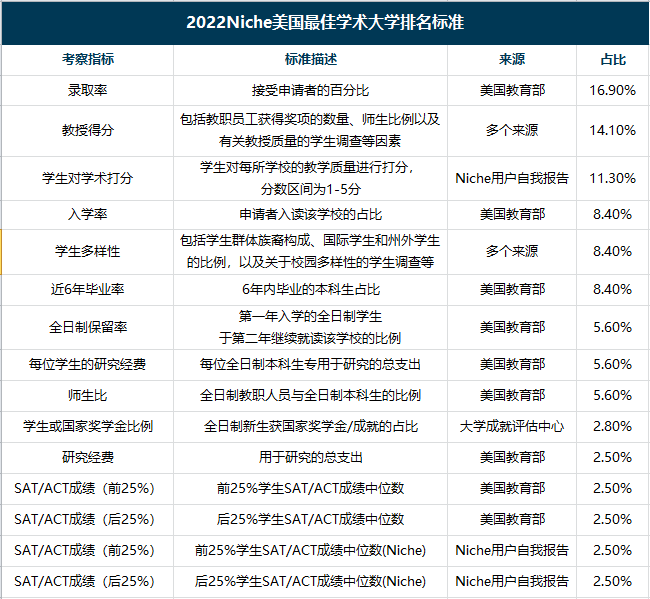Click the '全日制保留率' indicator cell

coord(87,327)
